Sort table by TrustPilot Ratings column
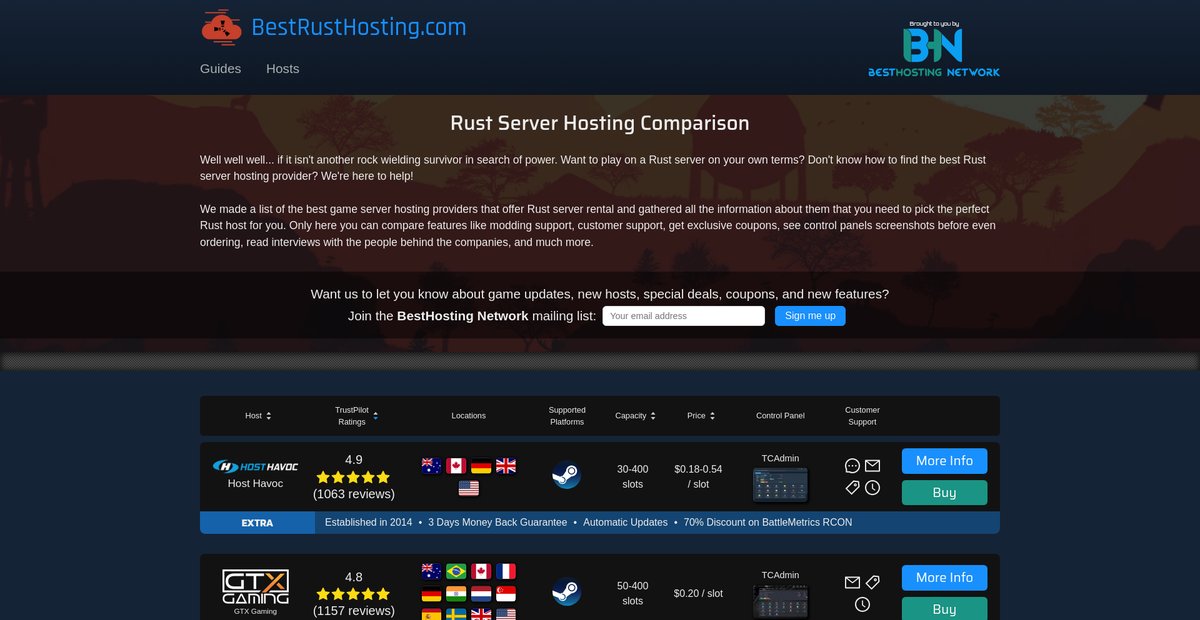 pyautogui.click(x=356, y=416)
